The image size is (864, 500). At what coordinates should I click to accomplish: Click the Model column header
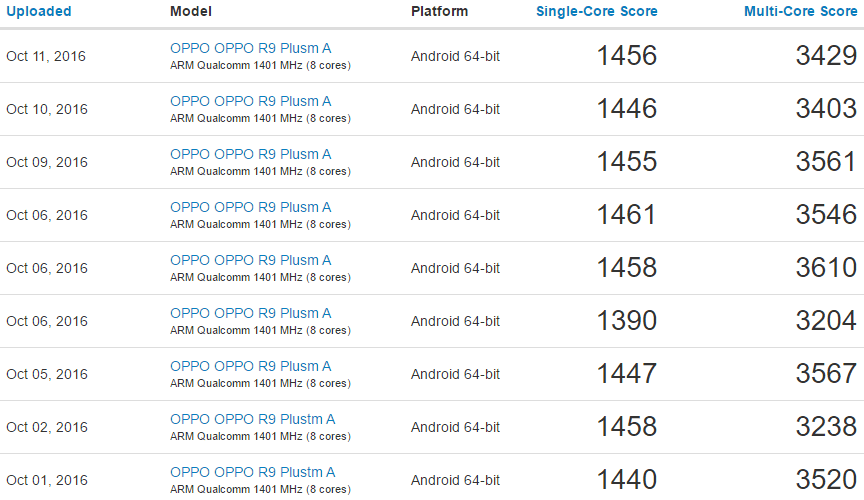191,11
